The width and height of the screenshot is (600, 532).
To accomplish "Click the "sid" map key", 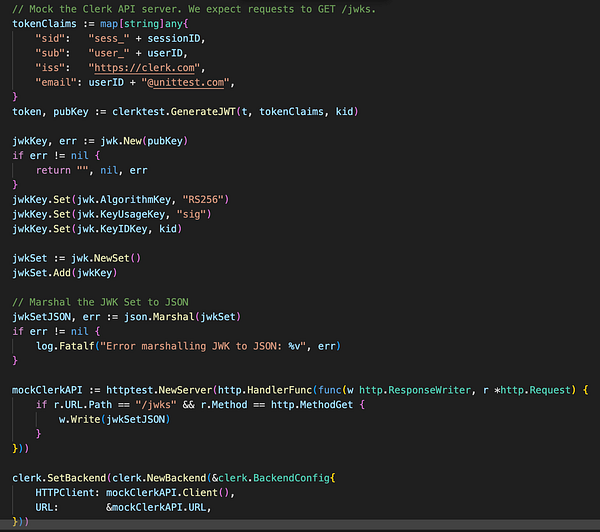I will click(x=53, y=38).
